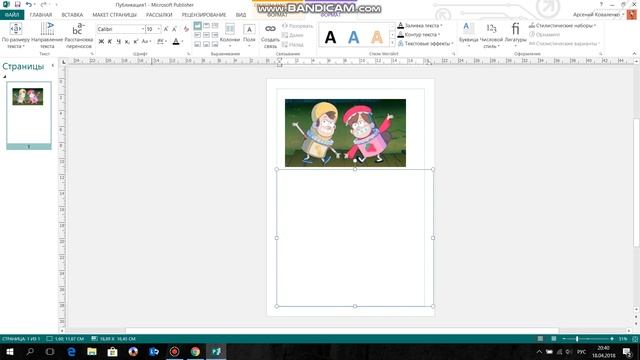The height and width of the screenshot is (360, 640).
Task: Increase the font size
Action: (x=166, y=29)
